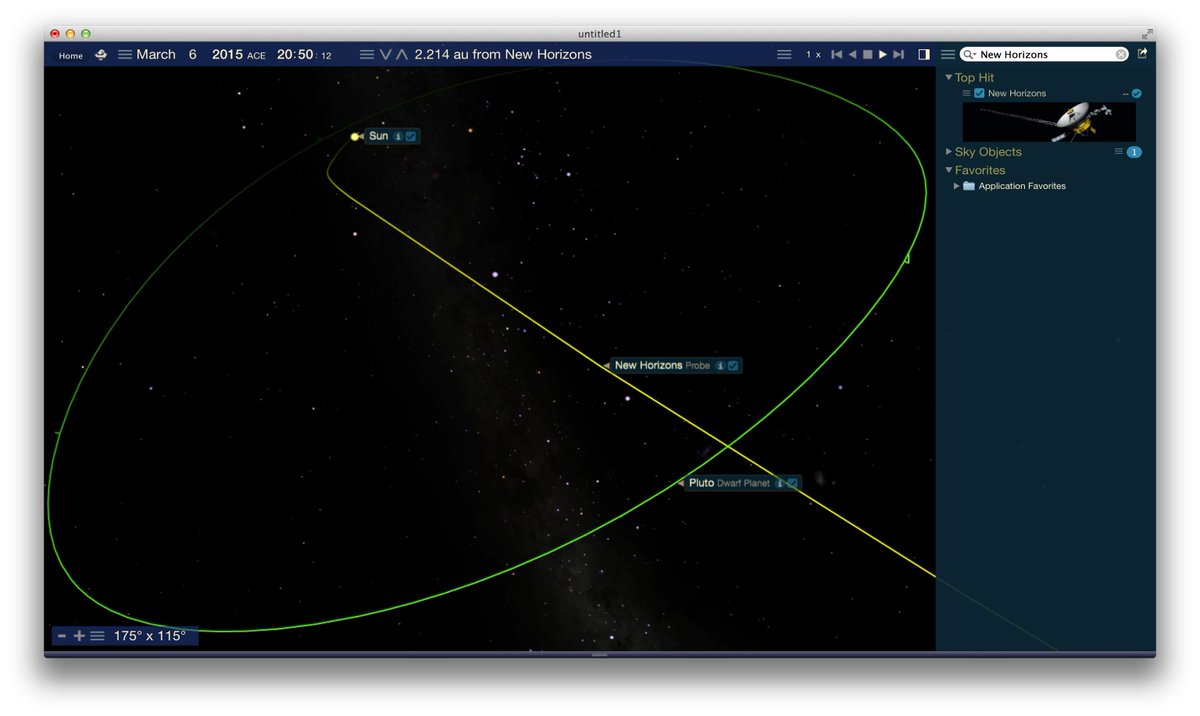Click the Home button in the toolbar

[x=71, y=56]
